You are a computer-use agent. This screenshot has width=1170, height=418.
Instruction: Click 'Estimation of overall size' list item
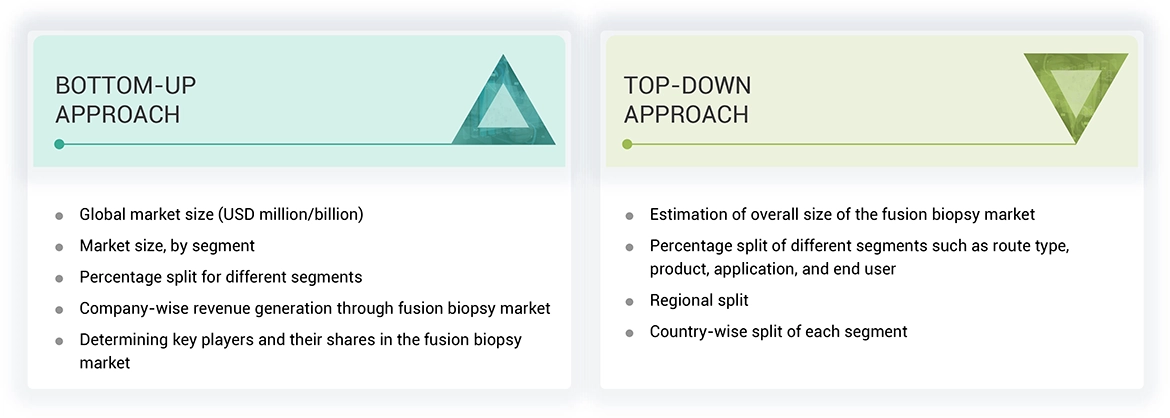[842, 214]
